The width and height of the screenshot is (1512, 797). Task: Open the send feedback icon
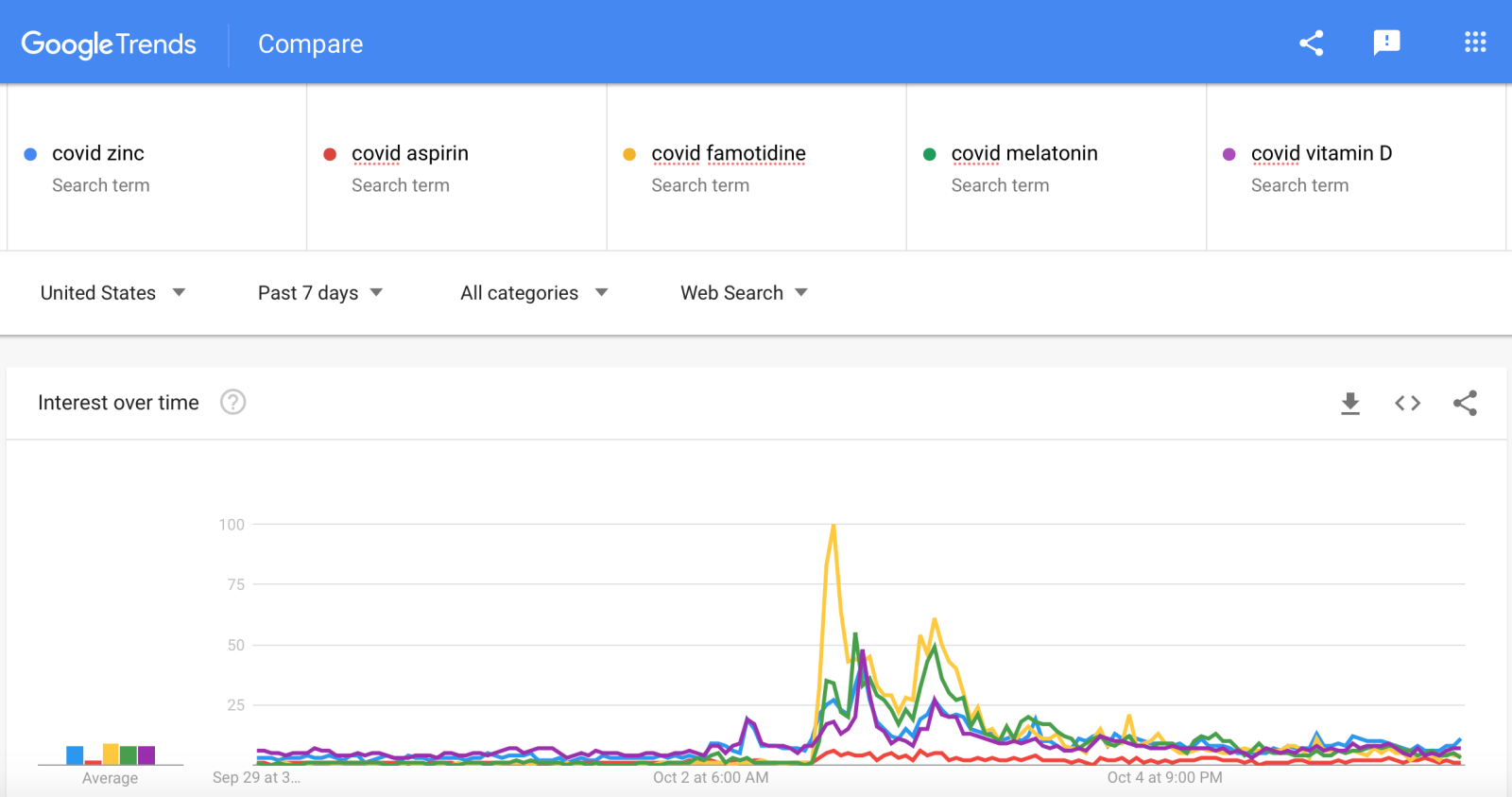pos(1386,43)
